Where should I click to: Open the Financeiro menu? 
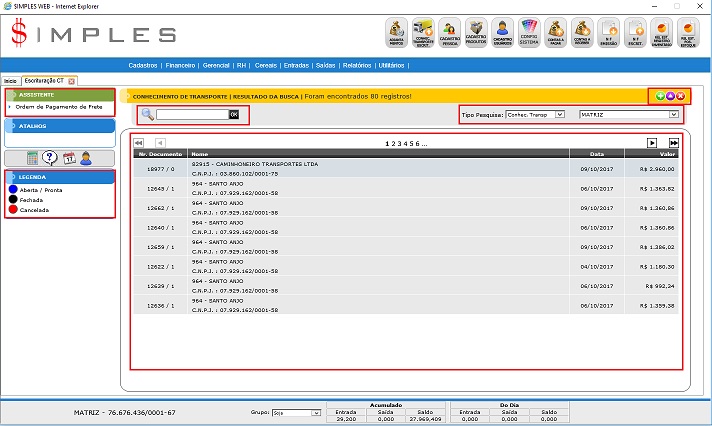180,65
